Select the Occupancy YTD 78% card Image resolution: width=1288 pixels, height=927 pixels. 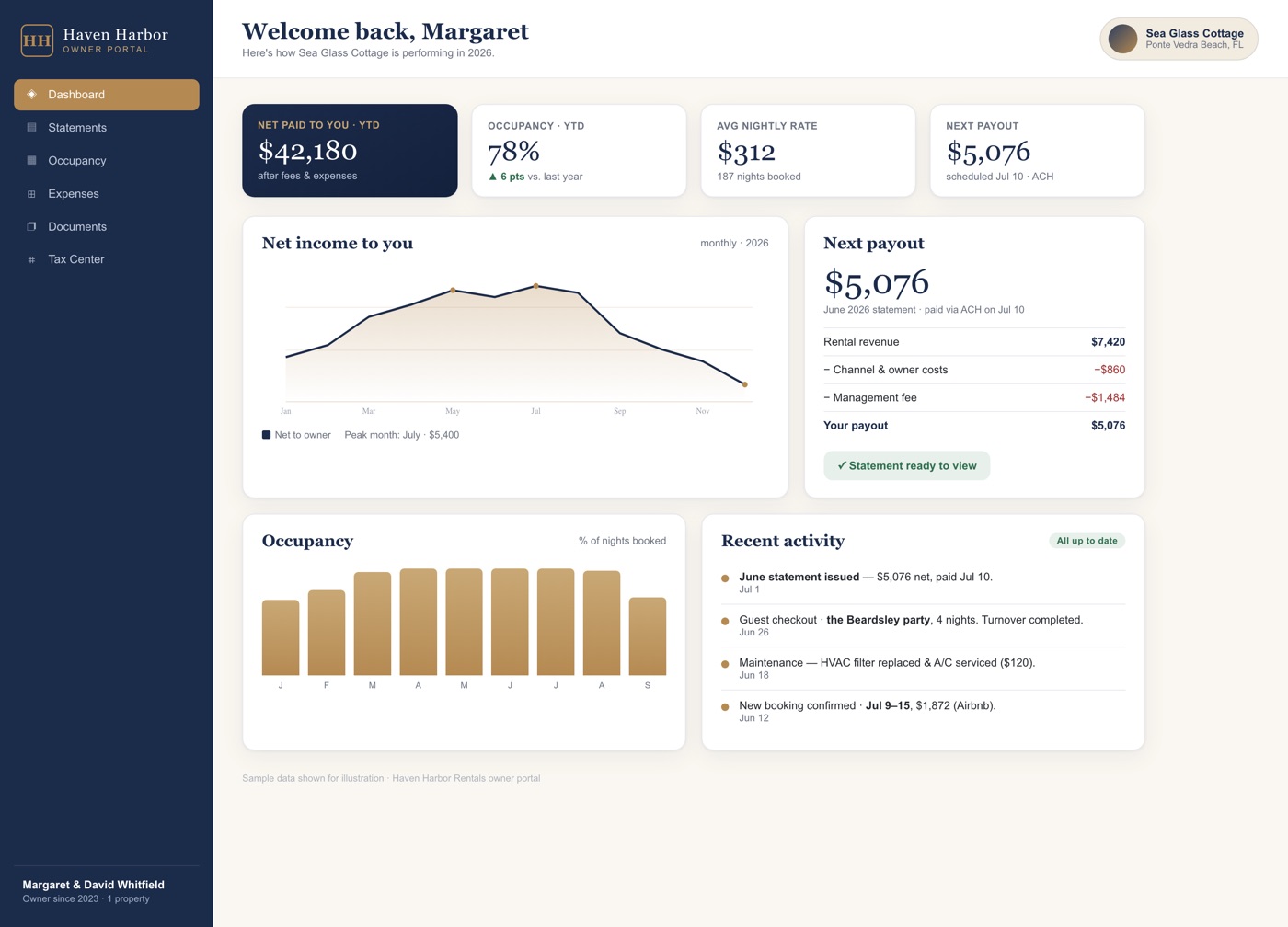579,151
